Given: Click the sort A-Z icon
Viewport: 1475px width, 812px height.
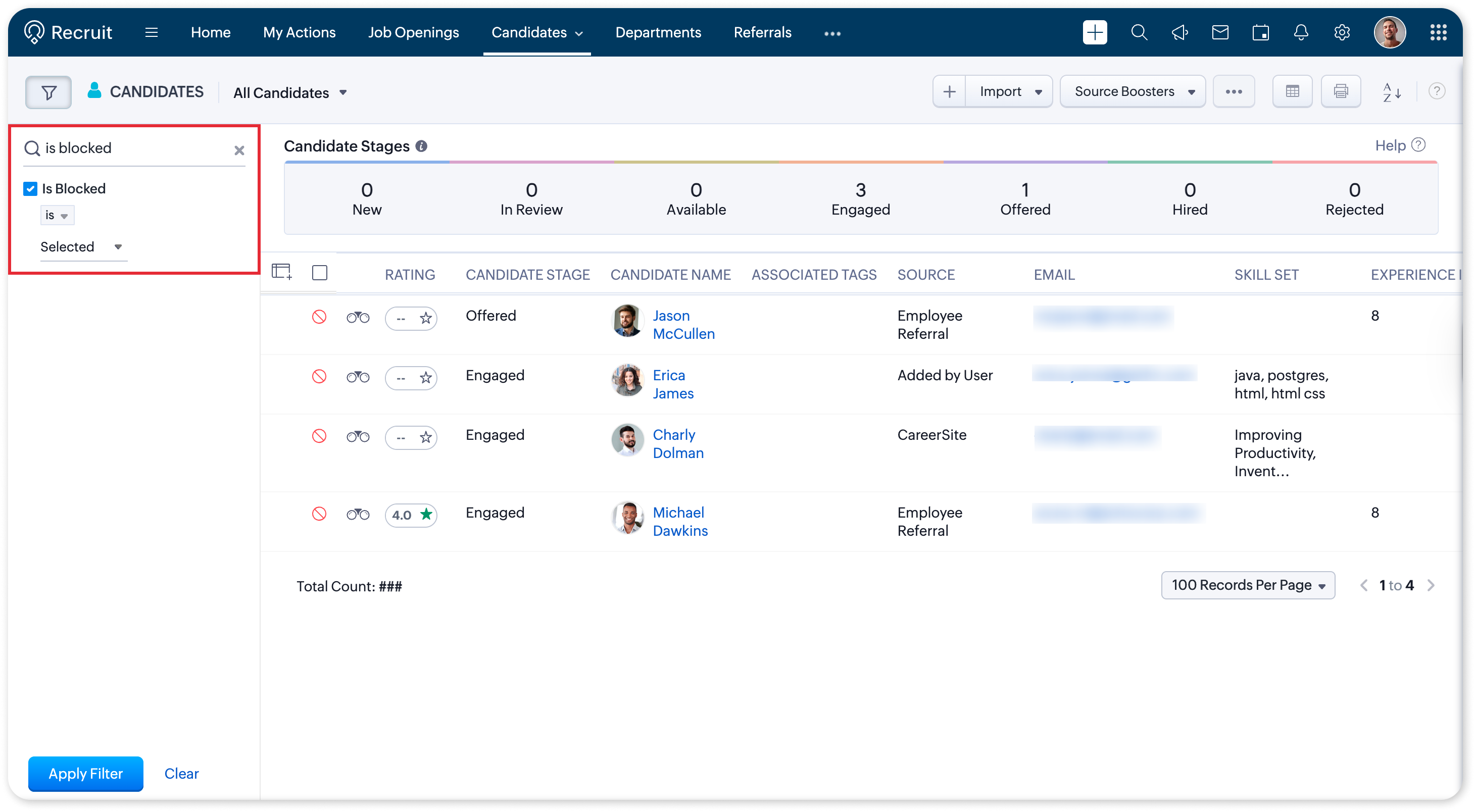Looking at the screenshot, I should (x=1392, y=92).
